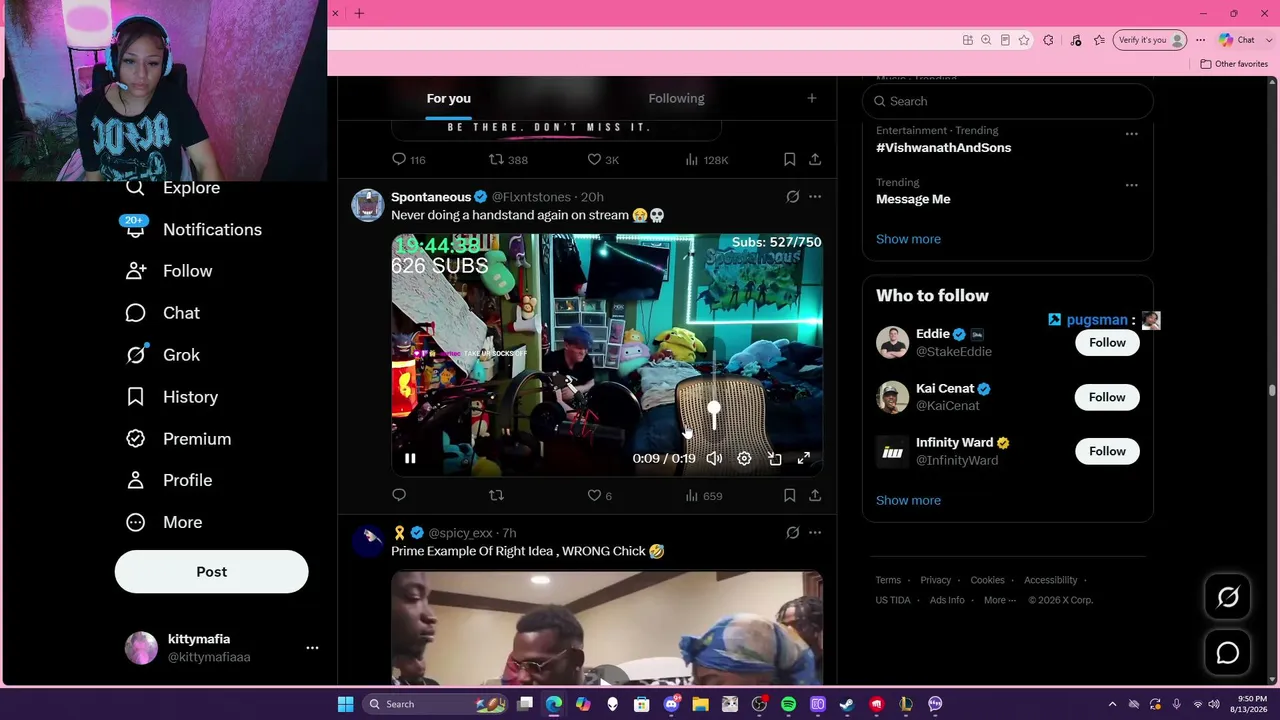Open the #VishwanathAndSons trend

[x=943, y=147]
